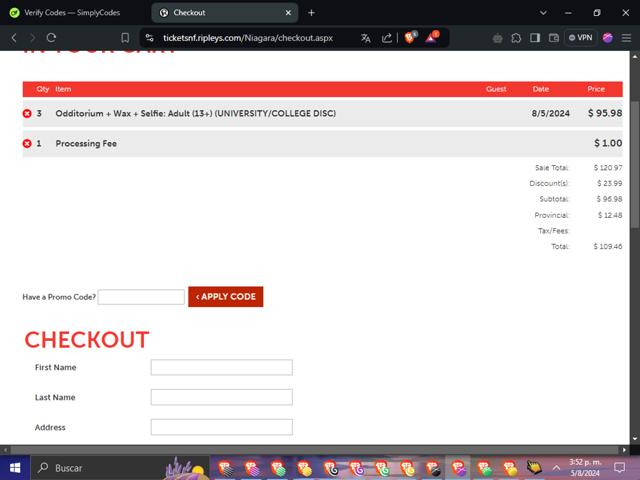The height and width of the screenshot is (480, 640).
Task: Open the Windows Start menu
Action: pyautogui.click(x=15, y=468)
